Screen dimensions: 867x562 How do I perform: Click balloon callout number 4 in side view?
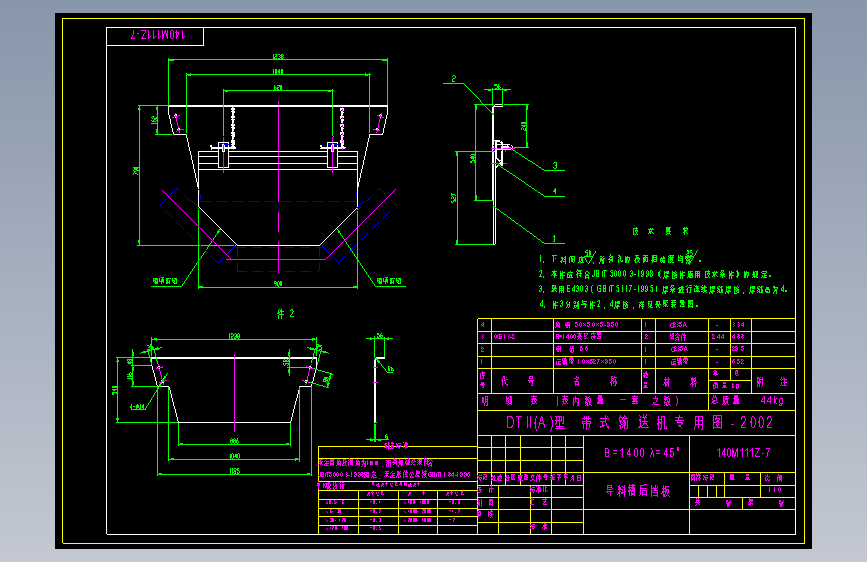(x=555, y=191)
